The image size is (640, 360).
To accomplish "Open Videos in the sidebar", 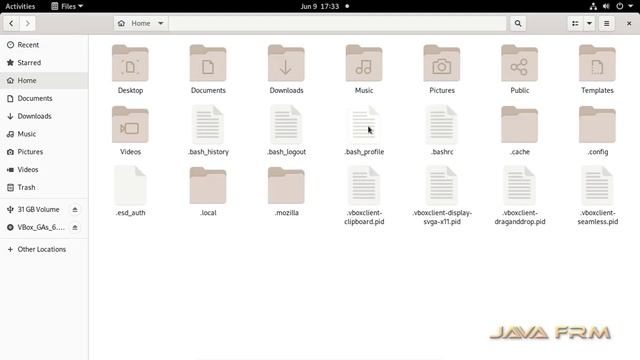I will coord(44,169).
